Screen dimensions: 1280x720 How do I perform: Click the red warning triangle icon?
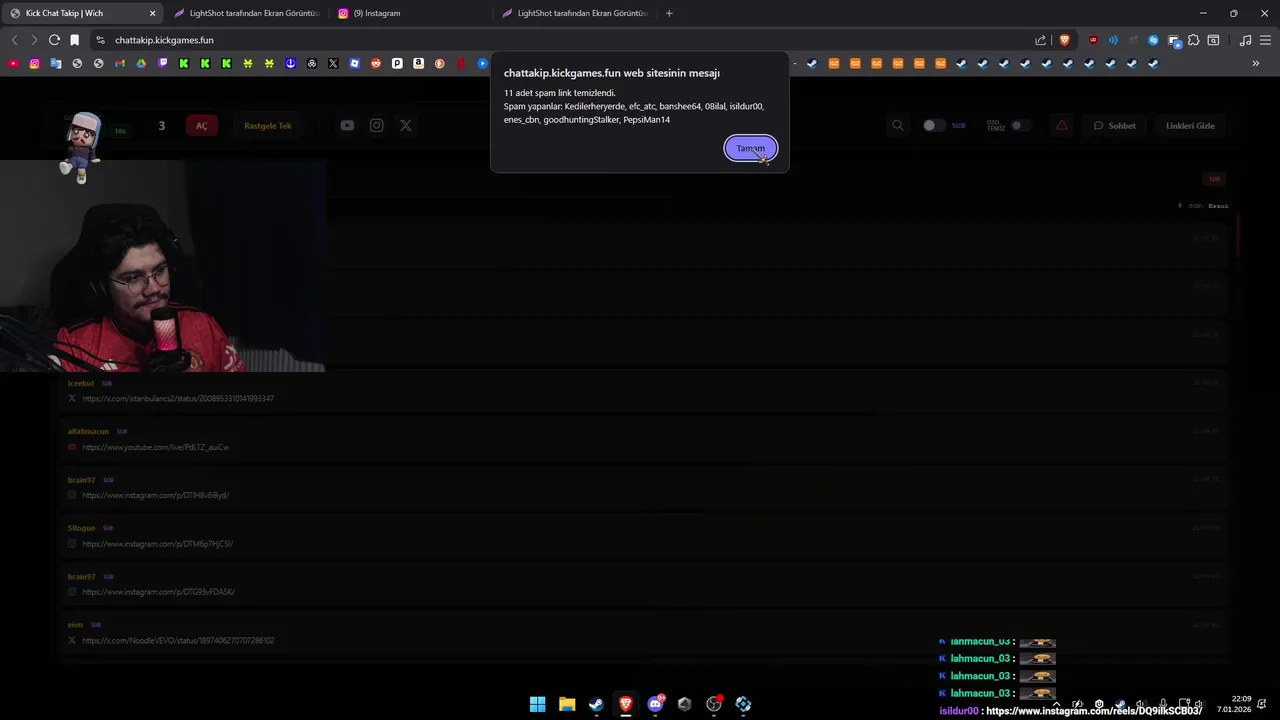point(1061,125)
